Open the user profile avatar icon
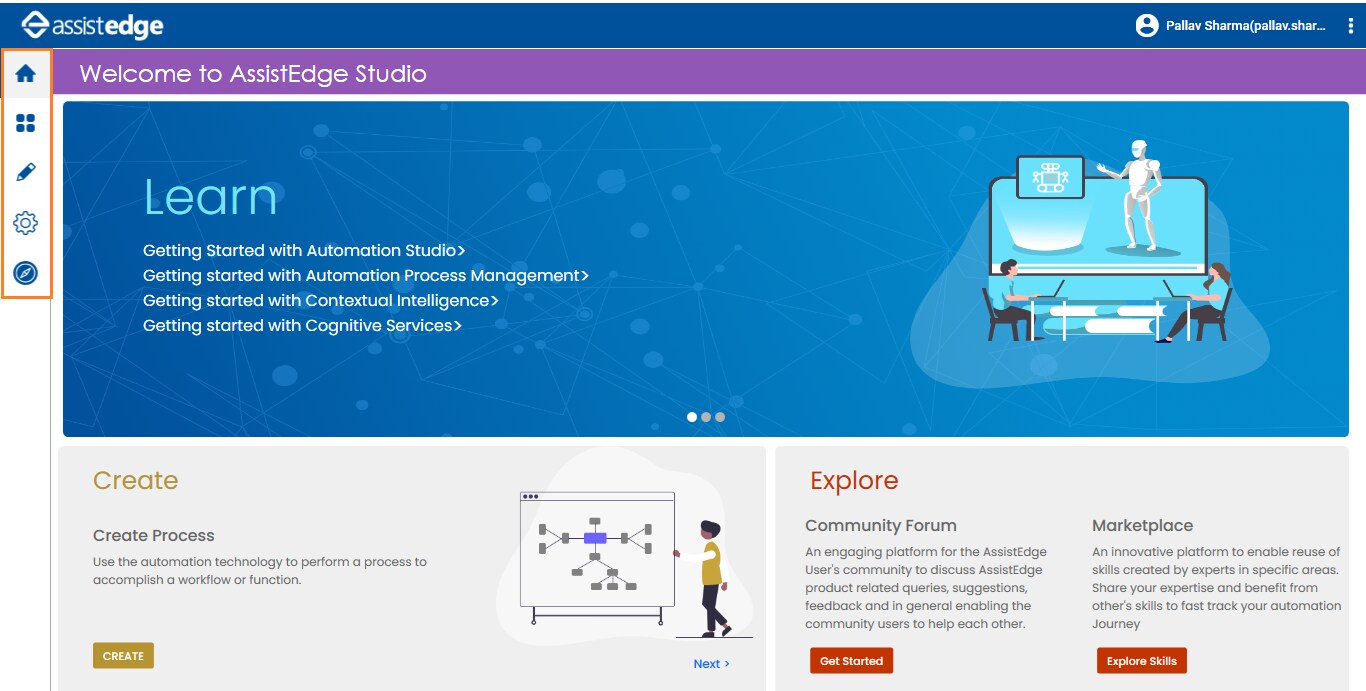Image resolution: width=1366 pixels, height=691 pixels. coord(1149,24)
